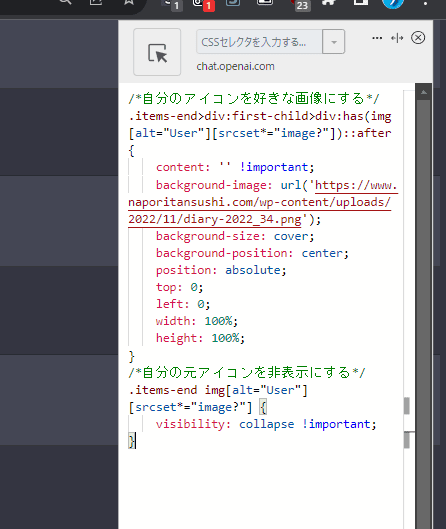Click the editor scrollbar up arrow
Screen dimensions: 446x529
coord(424,92)
